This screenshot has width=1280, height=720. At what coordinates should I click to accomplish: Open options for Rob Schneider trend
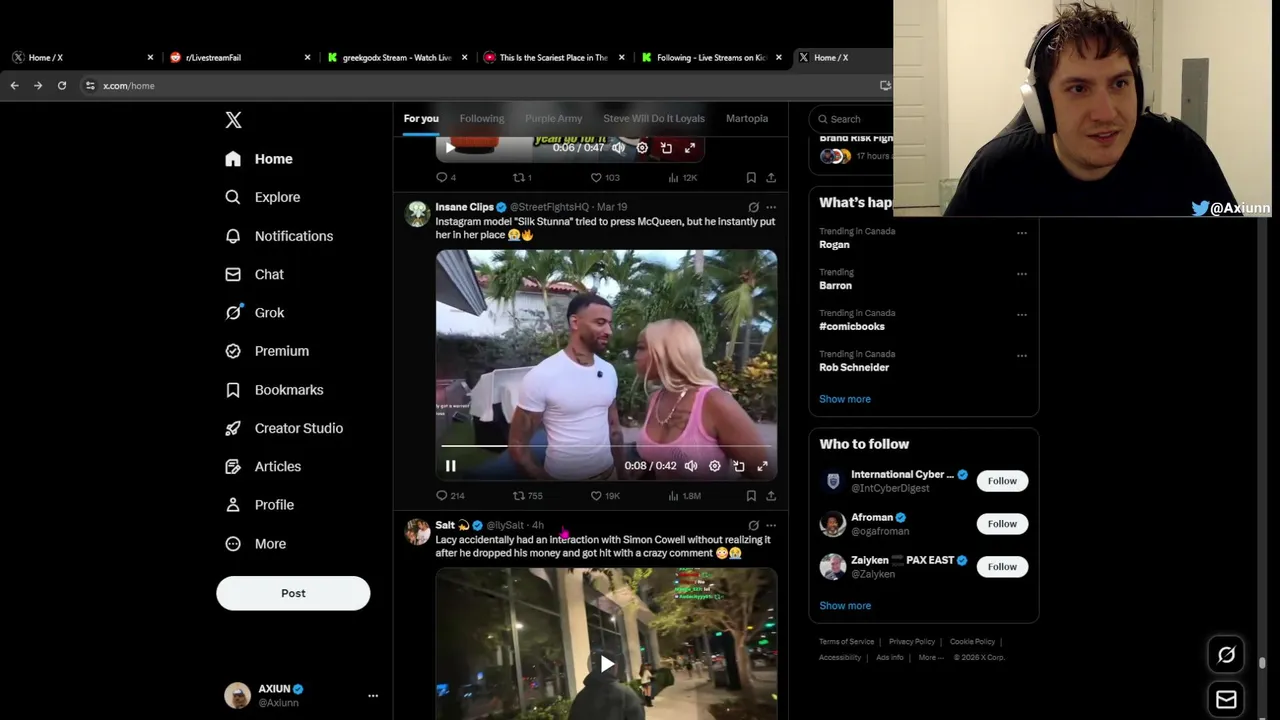coord(1022,356)
